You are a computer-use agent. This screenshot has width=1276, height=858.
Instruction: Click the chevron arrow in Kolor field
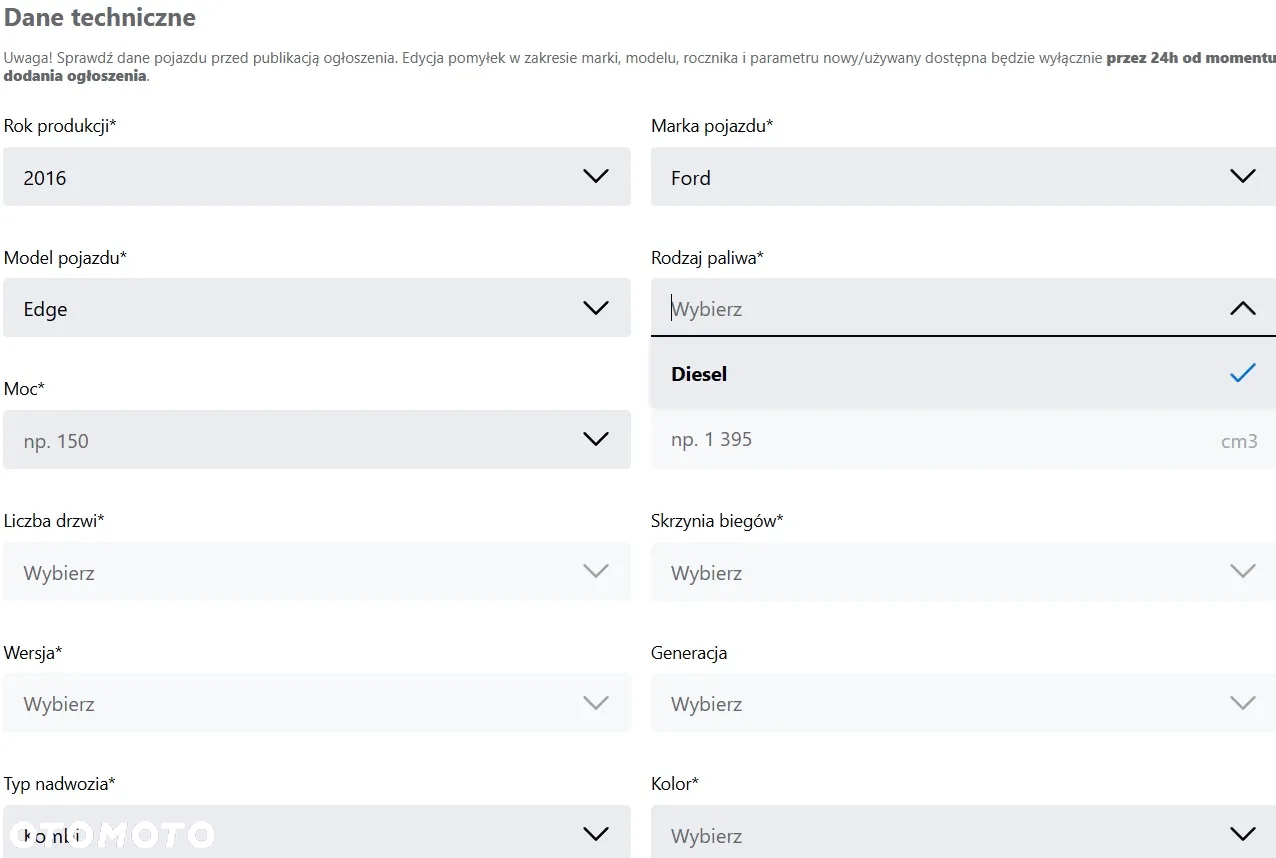click(x=1242, y=835)
